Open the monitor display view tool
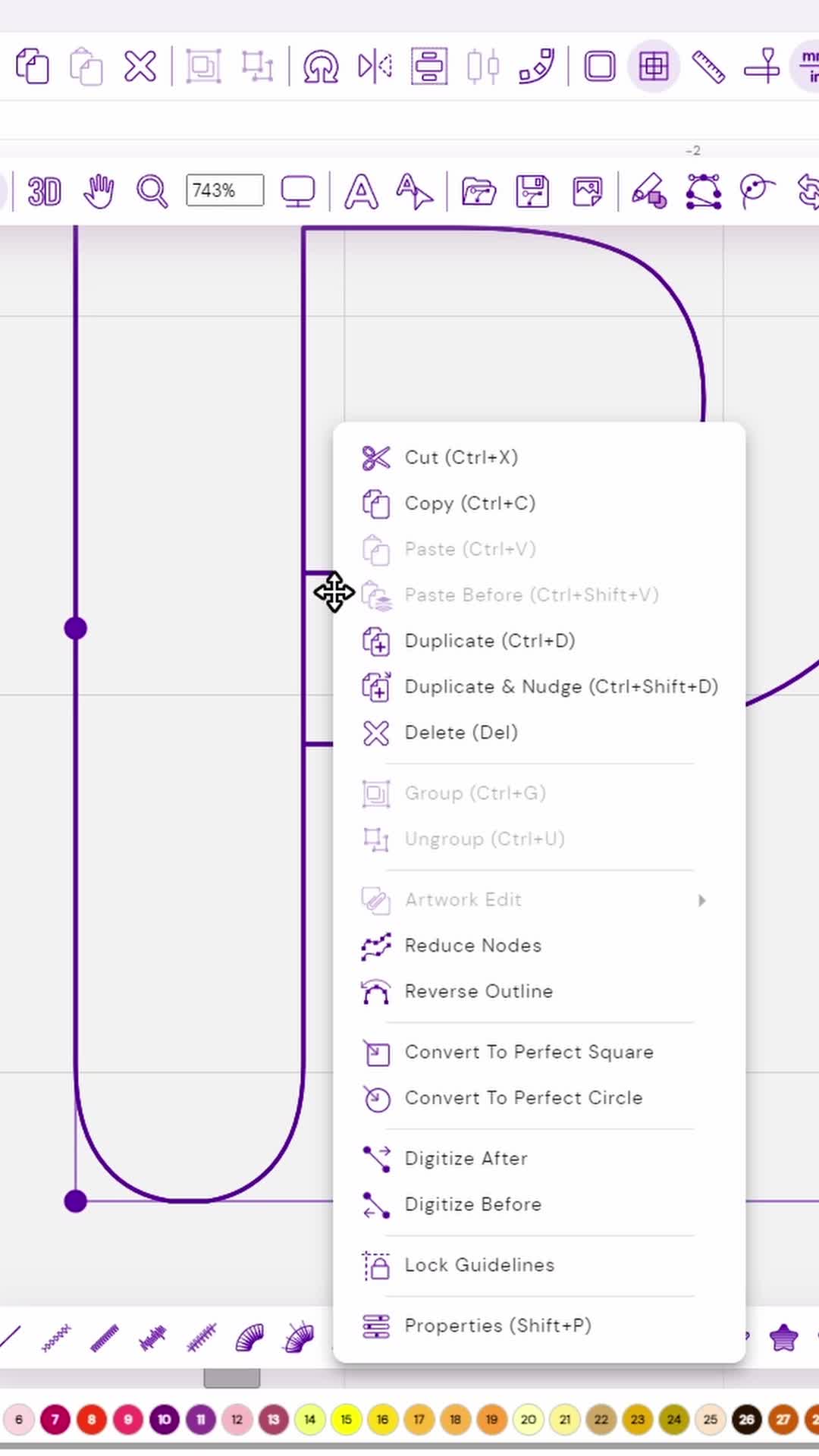819x1456 pixels. (x=297, y=191)
